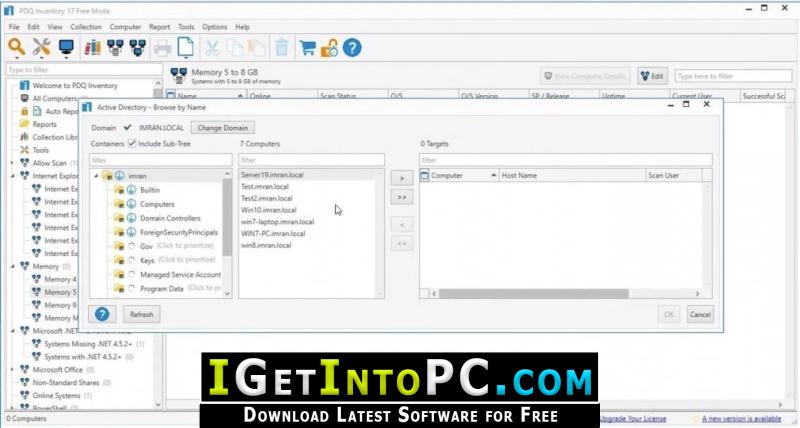The image size is (800, 428).
Task: Collapse the Internet Explorer collection node
Action: click(13, 176)
